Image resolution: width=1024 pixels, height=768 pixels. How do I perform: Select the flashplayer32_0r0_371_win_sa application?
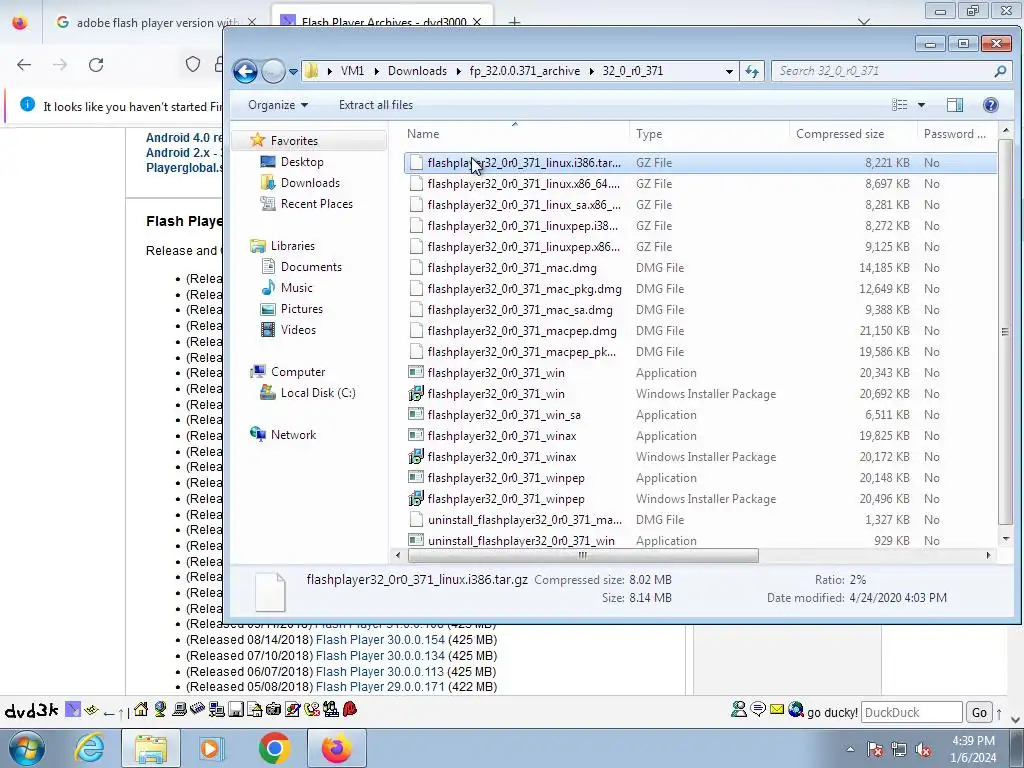tap(504, 415)
